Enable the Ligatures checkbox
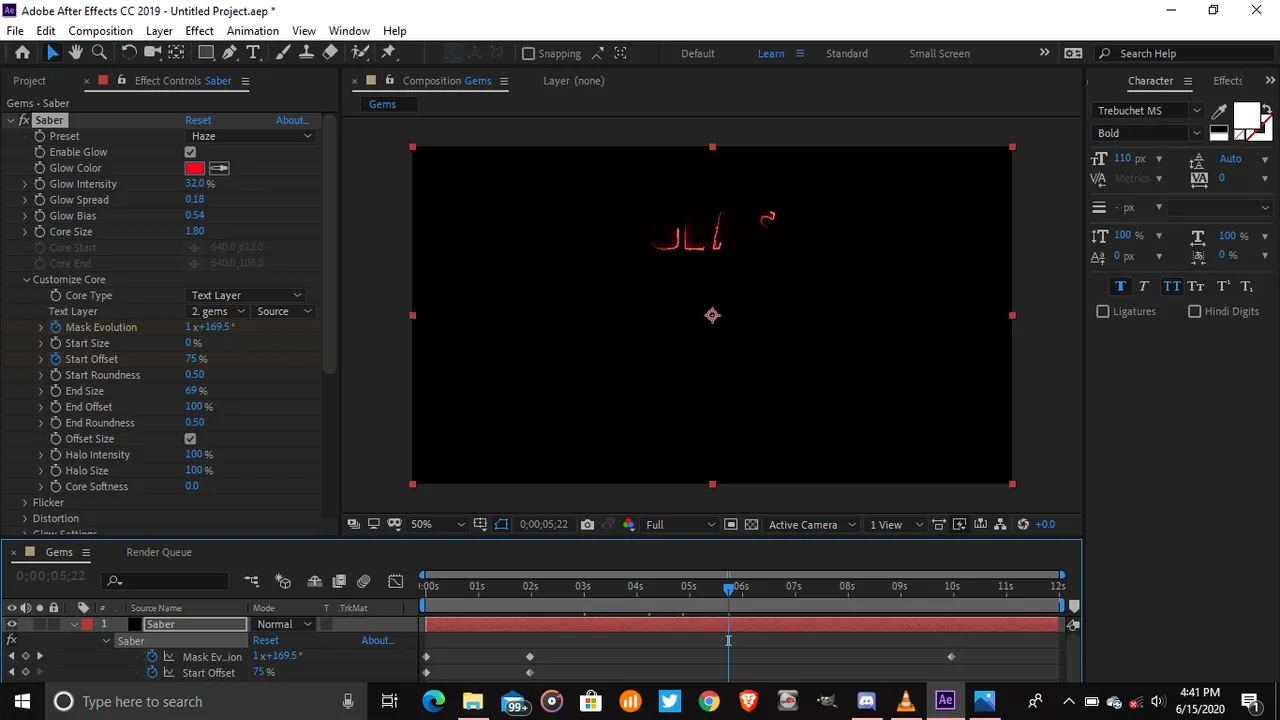 coord(1103,311)
